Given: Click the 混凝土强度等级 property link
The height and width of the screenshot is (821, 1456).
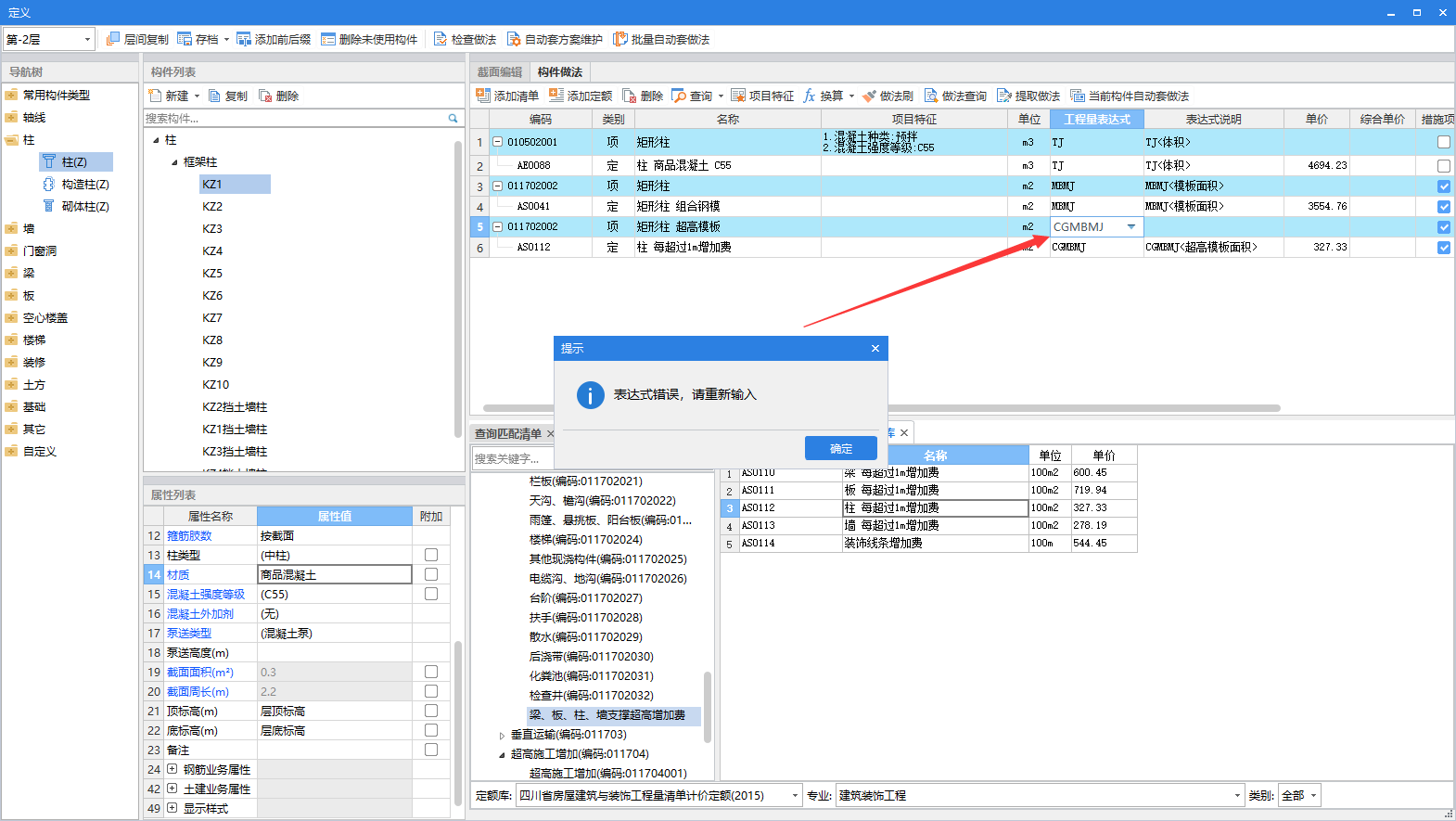Looking at the screenshot, I should (206, 595).
